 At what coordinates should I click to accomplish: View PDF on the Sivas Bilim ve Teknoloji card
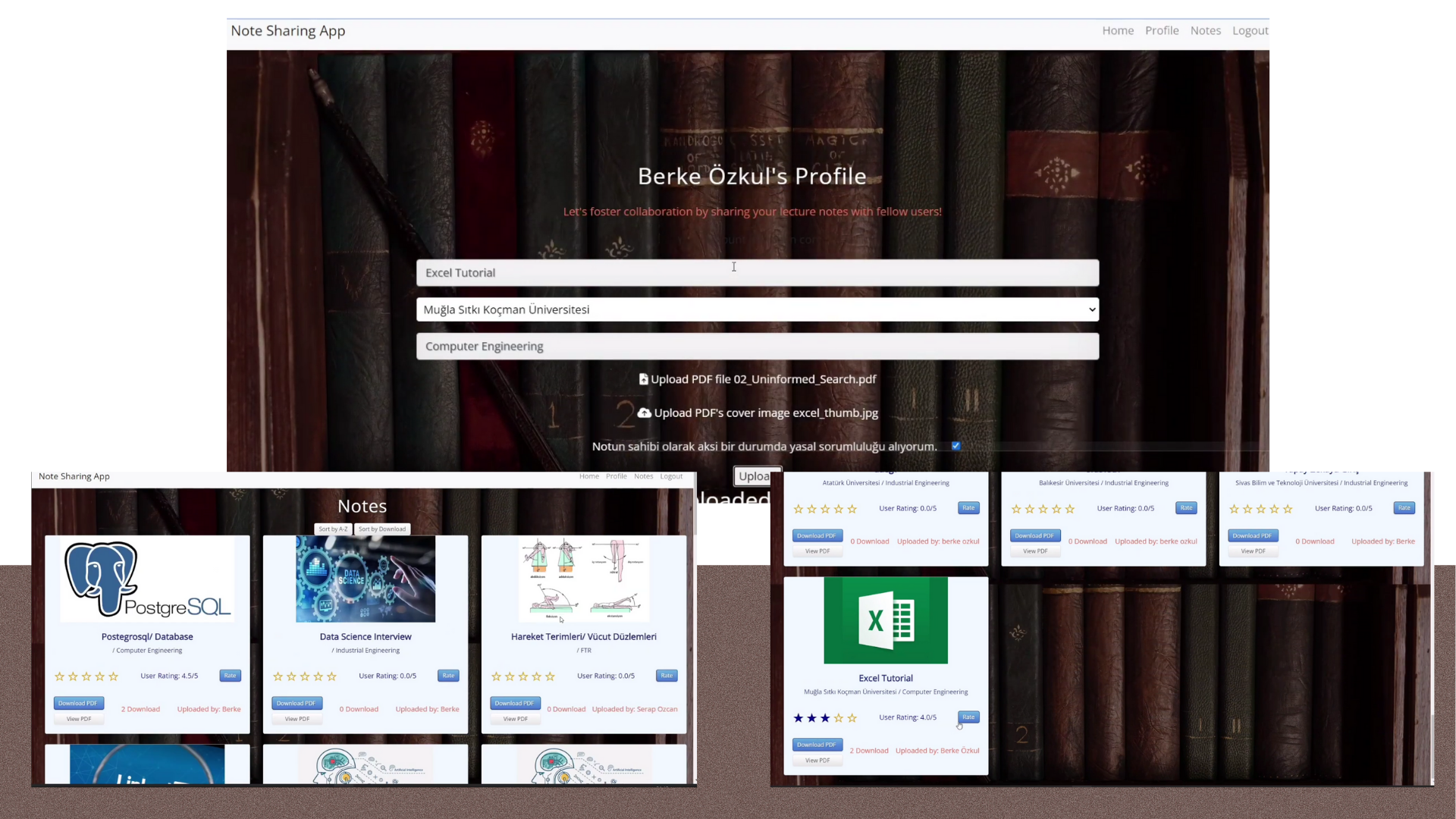tap(1253, 551)
